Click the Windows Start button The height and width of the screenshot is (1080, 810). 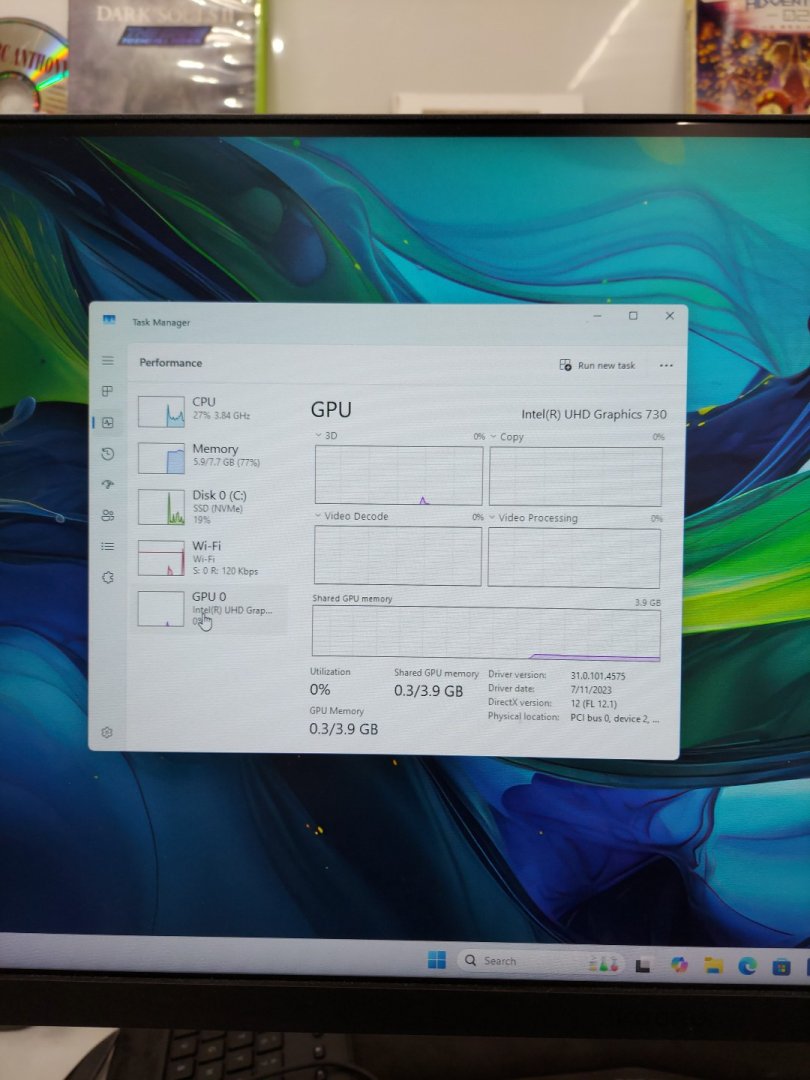pos(437,960)
